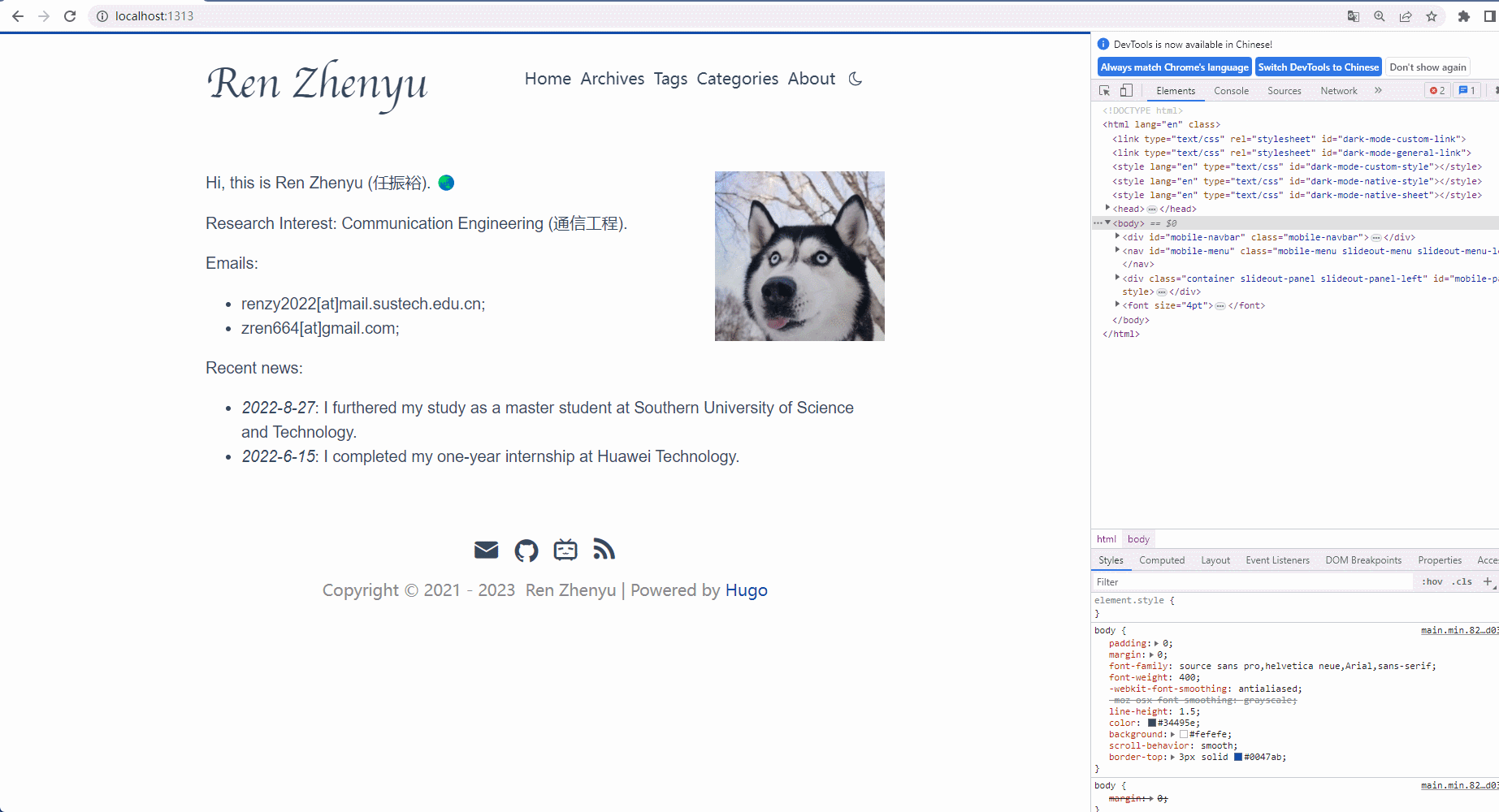The height and width of the screenshot is (812, 1499).
Task: Select the html breadcrumb in DevTools
Action: pyautogui.click(x=1107, y=539)
